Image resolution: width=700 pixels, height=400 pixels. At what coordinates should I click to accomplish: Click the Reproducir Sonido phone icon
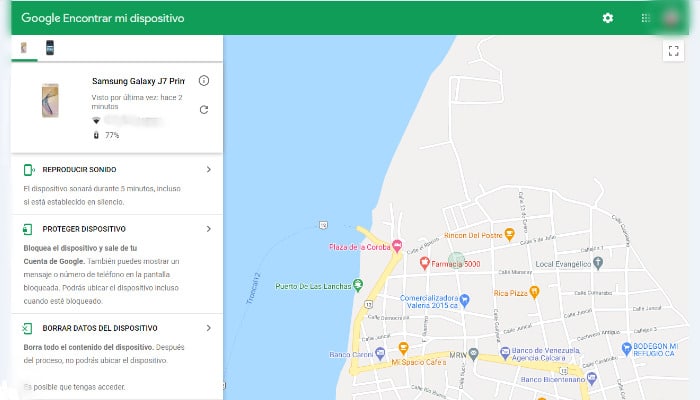pyautogui.click(x=29, y=170)
